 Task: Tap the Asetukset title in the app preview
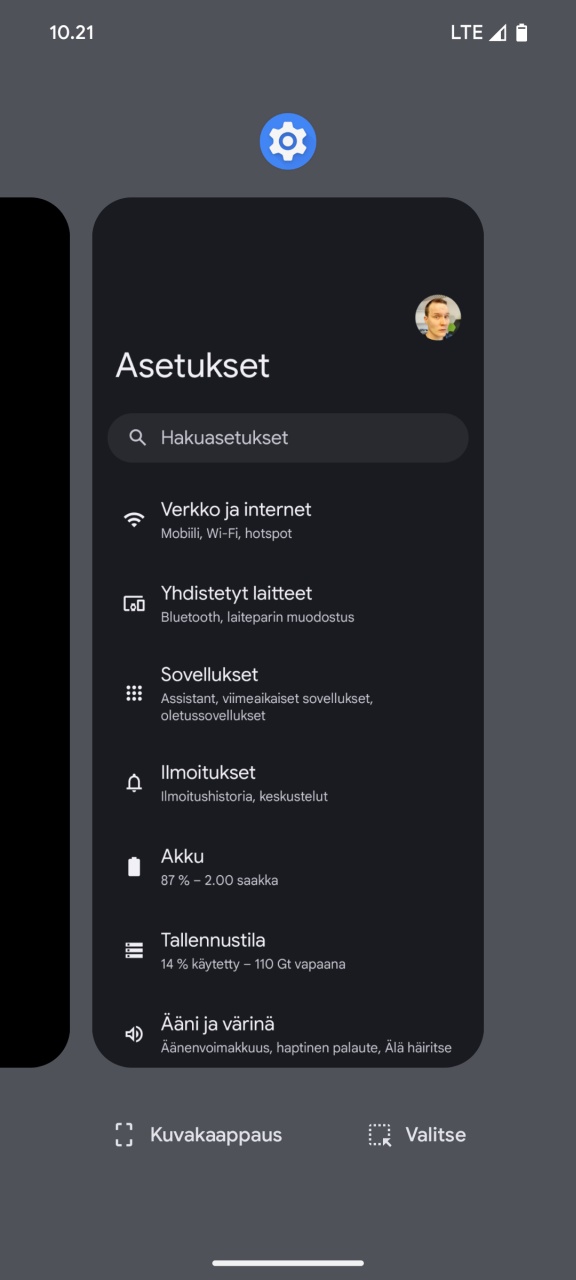pos(193,365)
